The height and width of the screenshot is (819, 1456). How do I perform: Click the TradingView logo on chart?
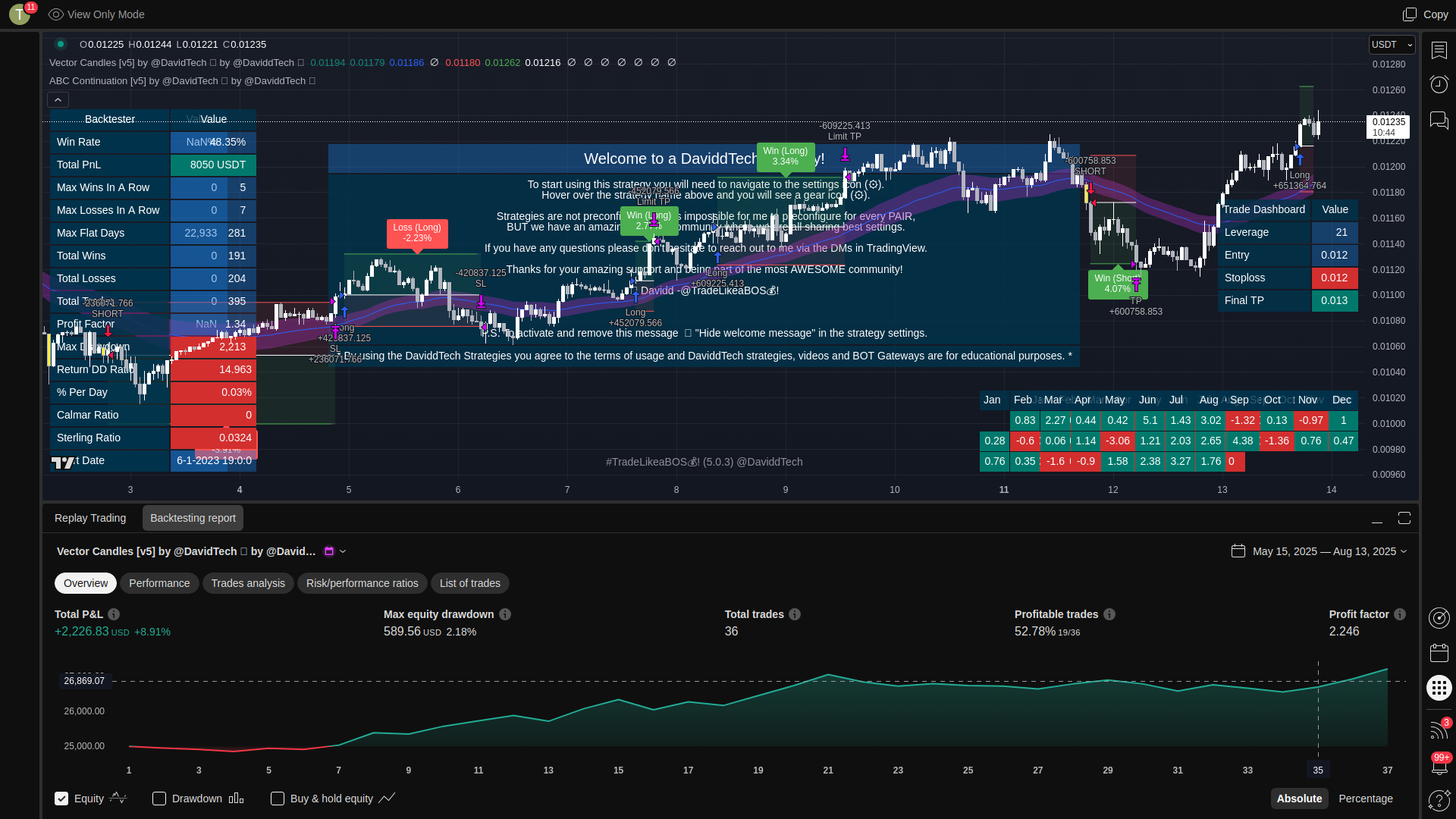pyautogui.click(x=63, y=462)
